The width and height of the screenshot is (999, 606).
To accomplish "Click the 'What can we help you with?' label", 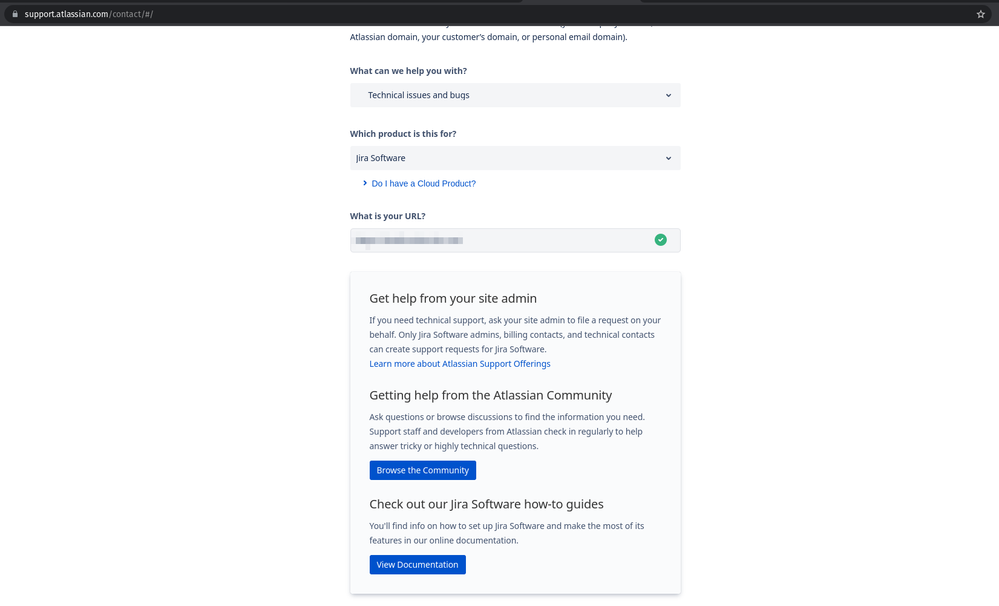I will coord(408,71).
